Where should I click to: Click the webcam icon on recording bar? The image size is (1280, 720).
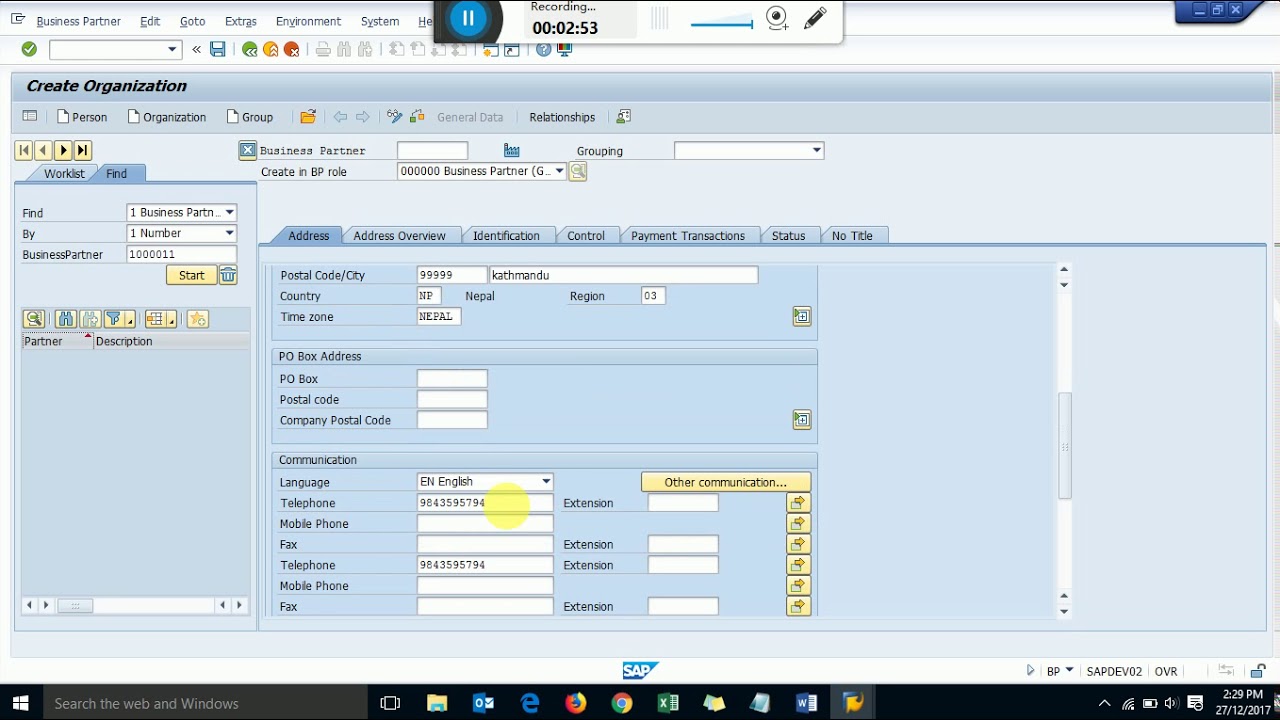click(777, 17)
